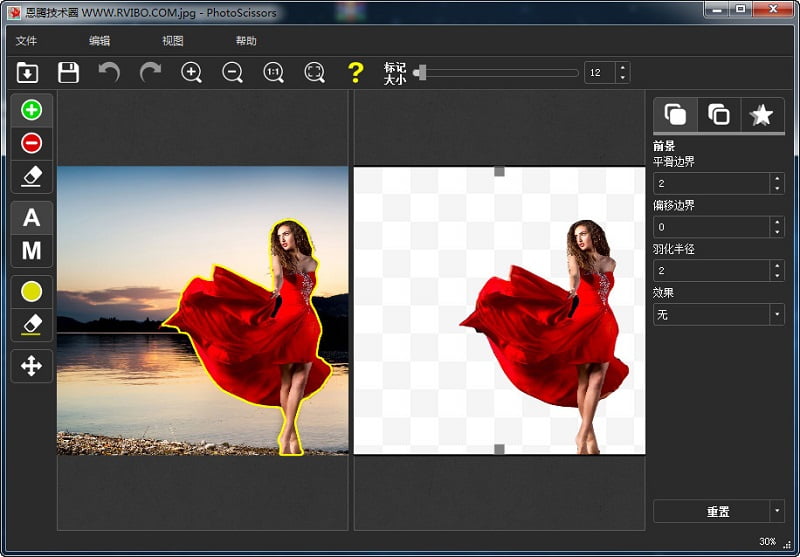Close the PhotoScissors window

coord(773,9)
